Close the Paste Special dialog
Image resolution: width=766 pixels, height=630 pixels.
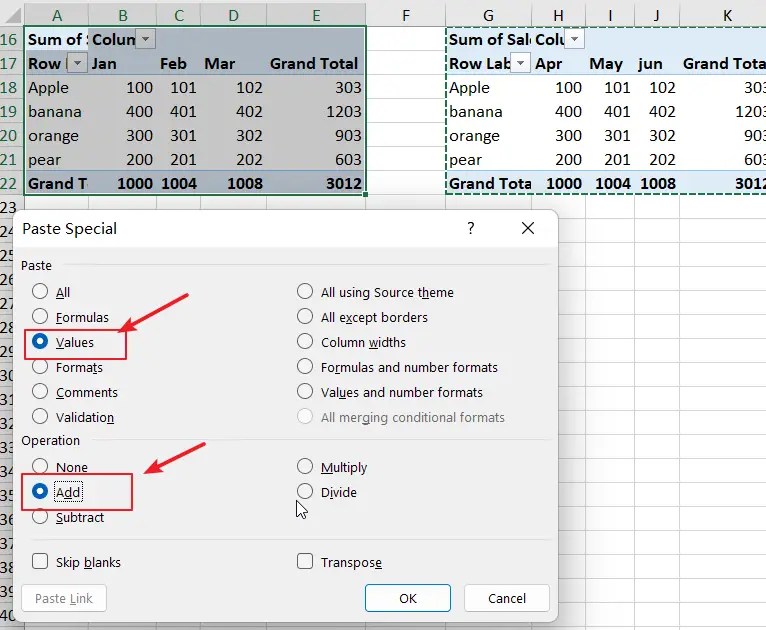click(528, 228)
